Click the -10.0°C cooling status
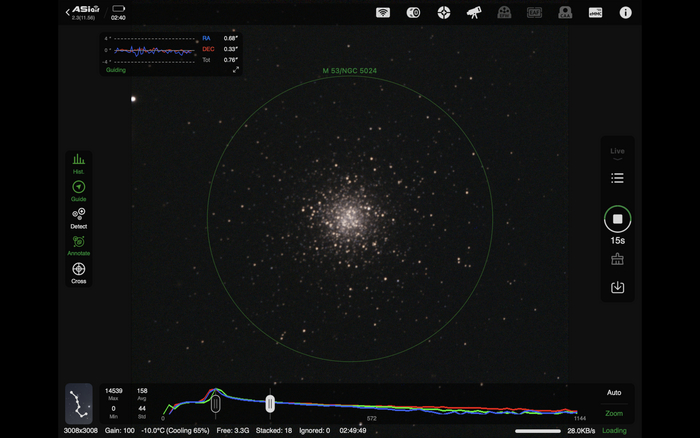This screenshot has height=438, width=700. click(175, 430)
